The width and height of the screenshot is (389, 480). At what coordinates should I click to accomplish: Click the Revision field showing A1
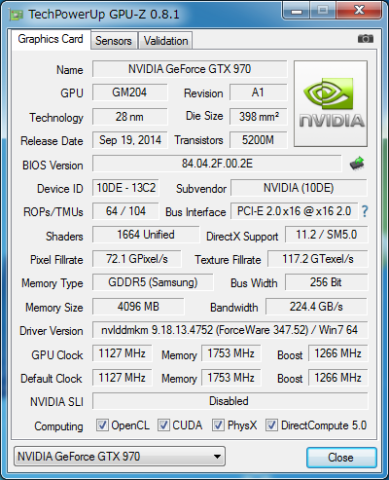coord(258,92)
